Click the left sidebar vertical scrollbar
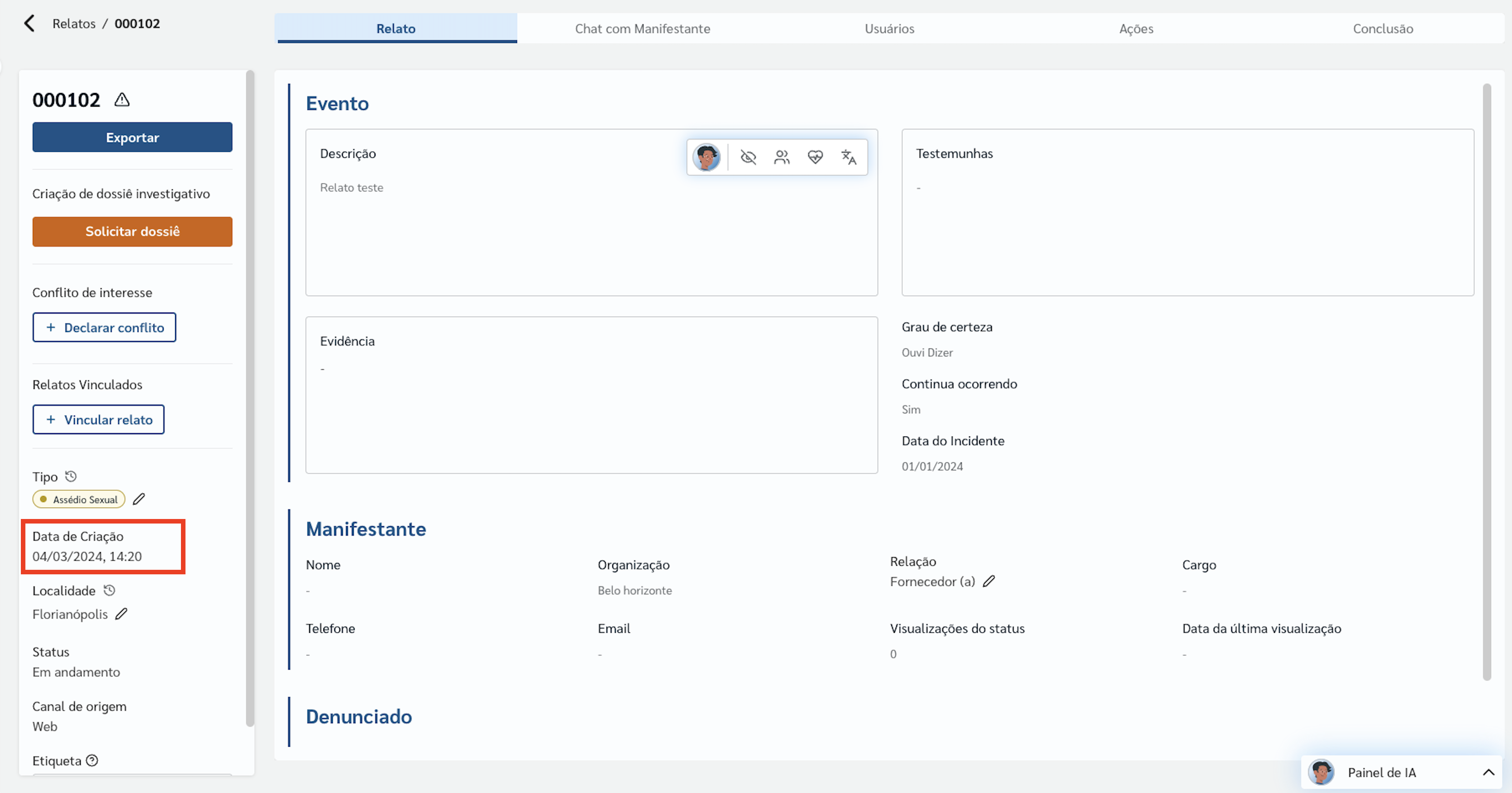Image resolution: width=1512 pixels, height=793 pixels. click(x=250, y=399)
